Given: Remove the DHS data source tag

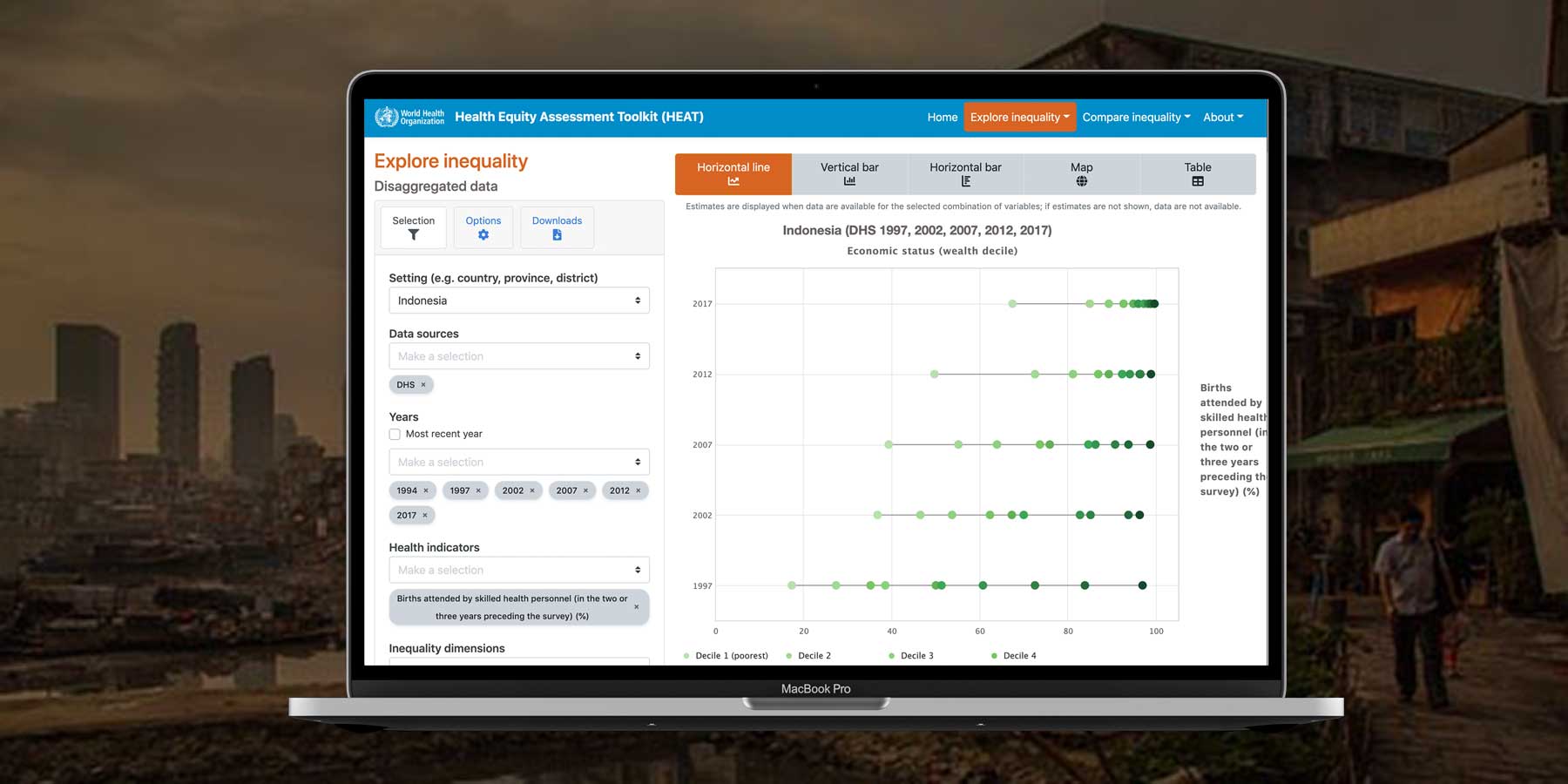Looking at the screenshot, I should pyautogui.click(x=423, y=385).
